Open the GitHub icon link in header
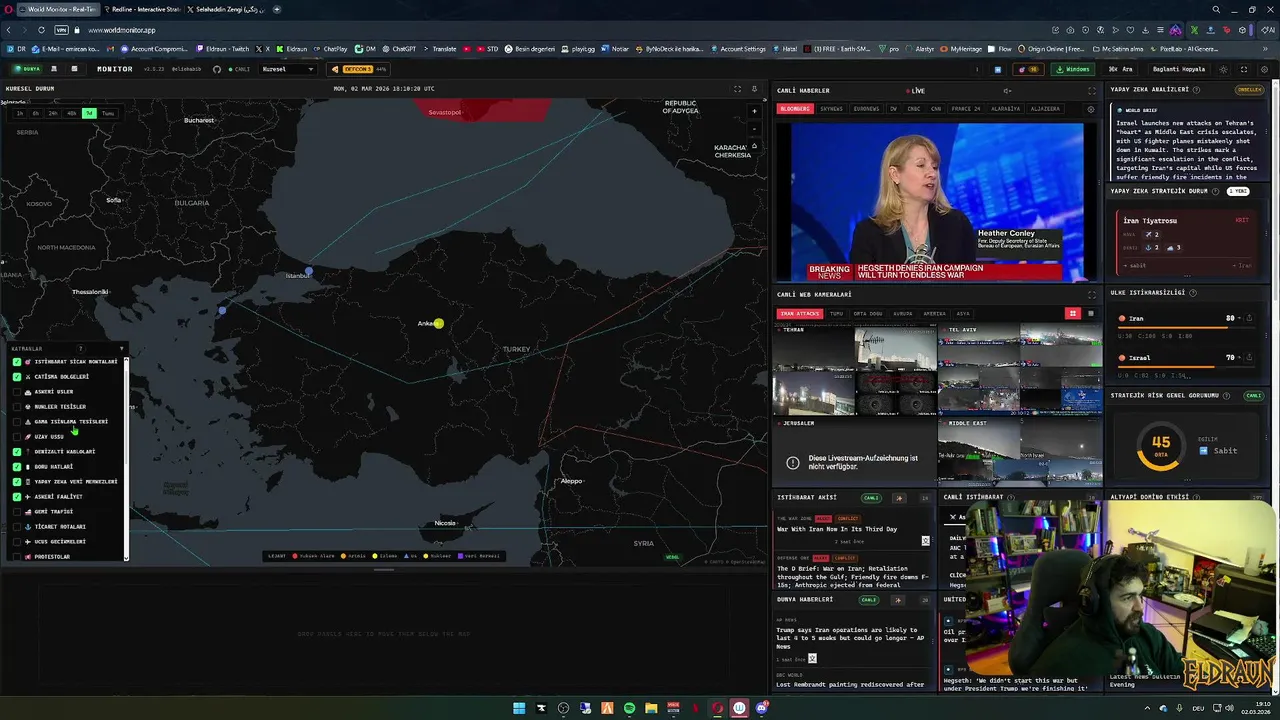 coord(217,69)
